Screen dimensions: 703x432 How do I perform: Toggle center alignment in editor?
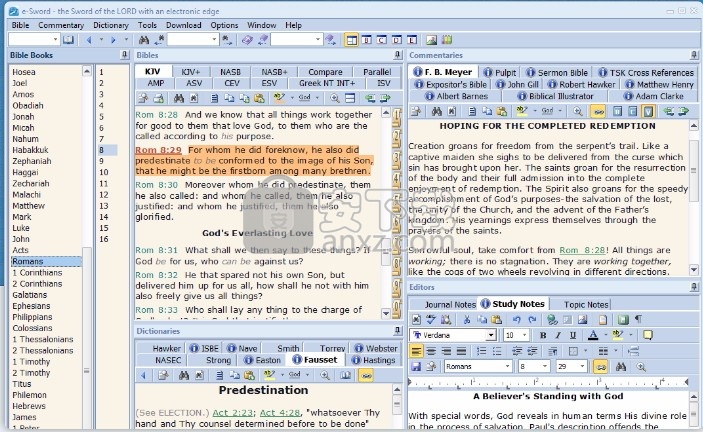click(x=431, y=351)
